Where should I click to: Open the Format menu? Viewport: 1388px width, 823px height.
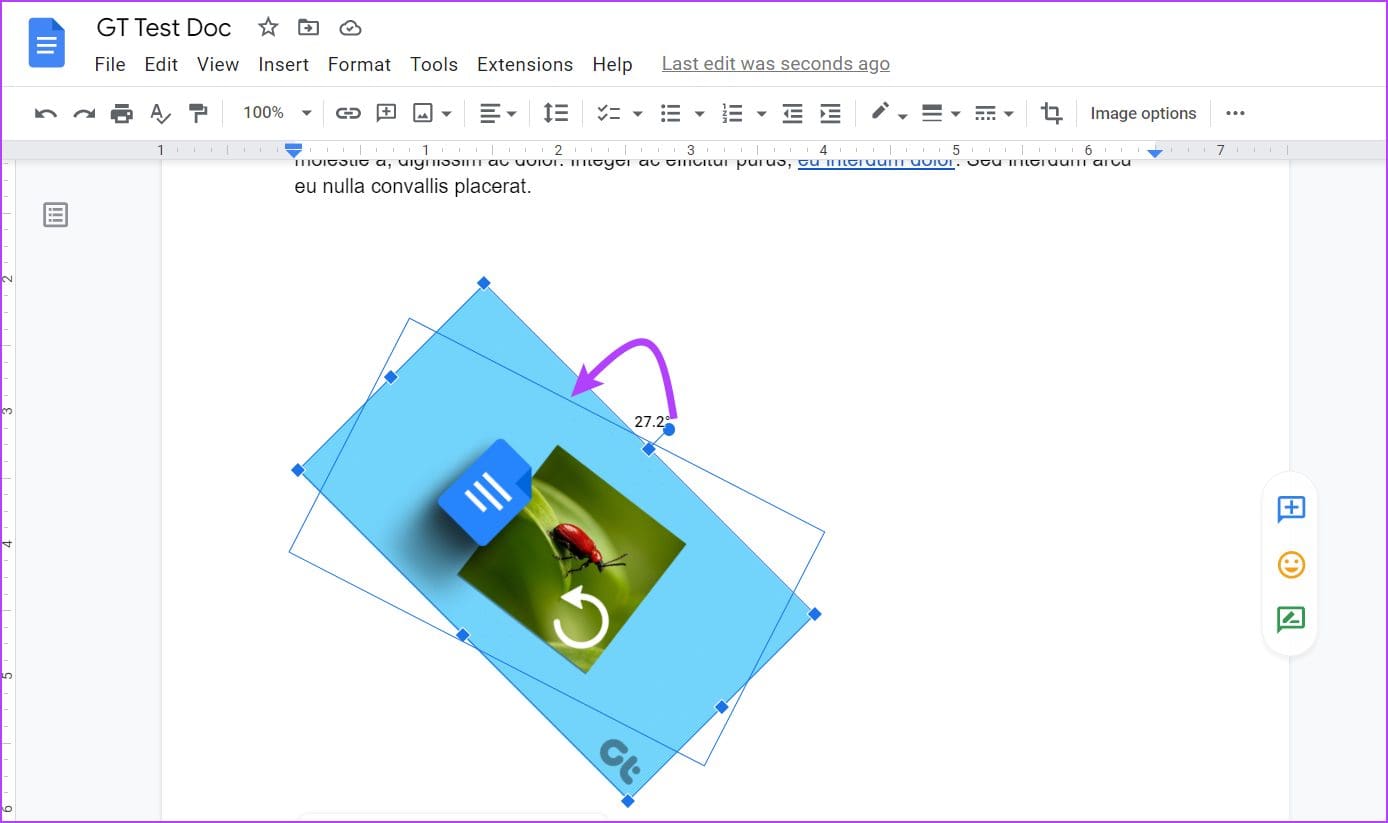point(359,64)
